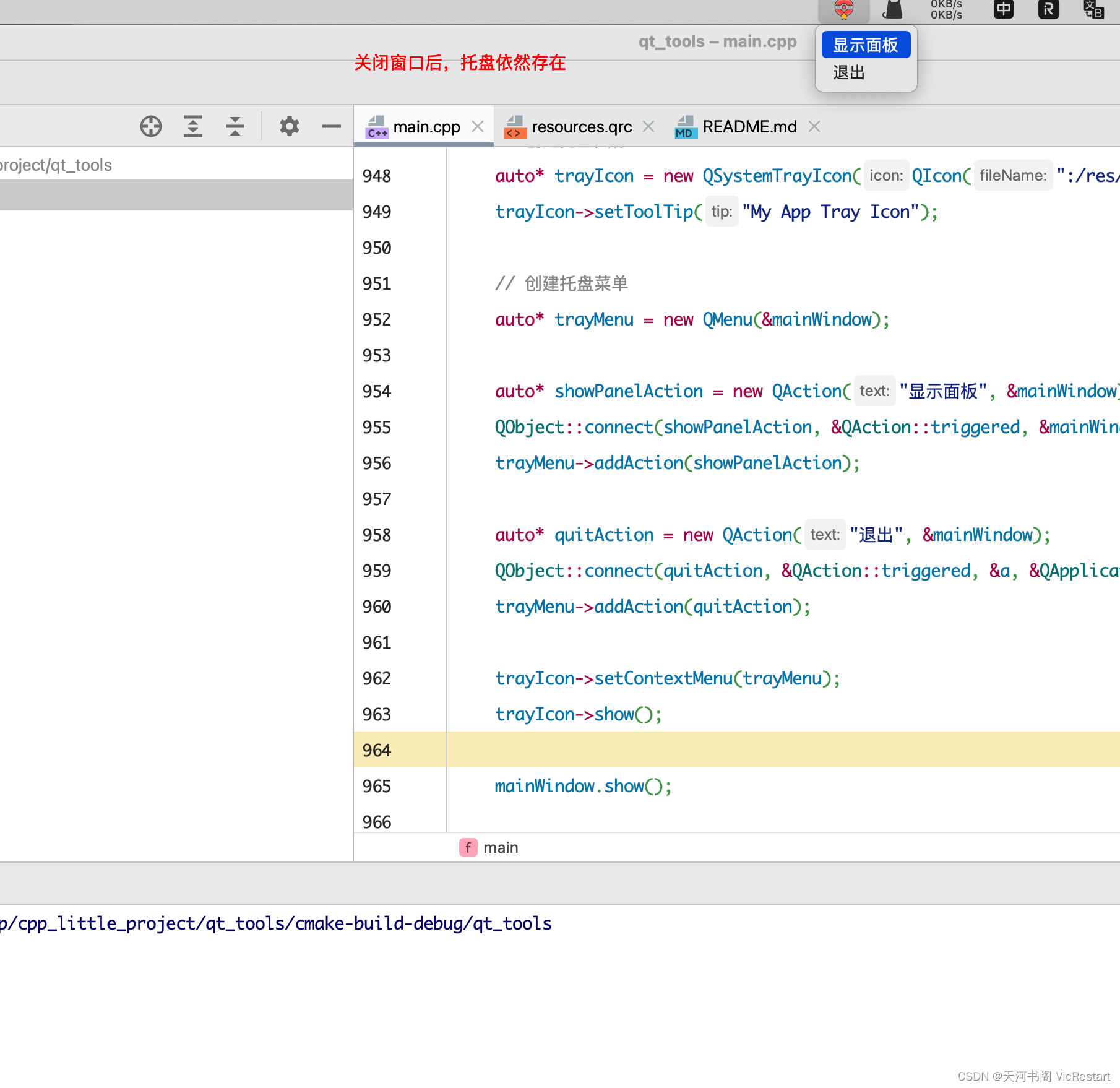Click the trayMenu->addAction(showPanelAction) line
The image size is (1120, 1088).
click(678, 463)
